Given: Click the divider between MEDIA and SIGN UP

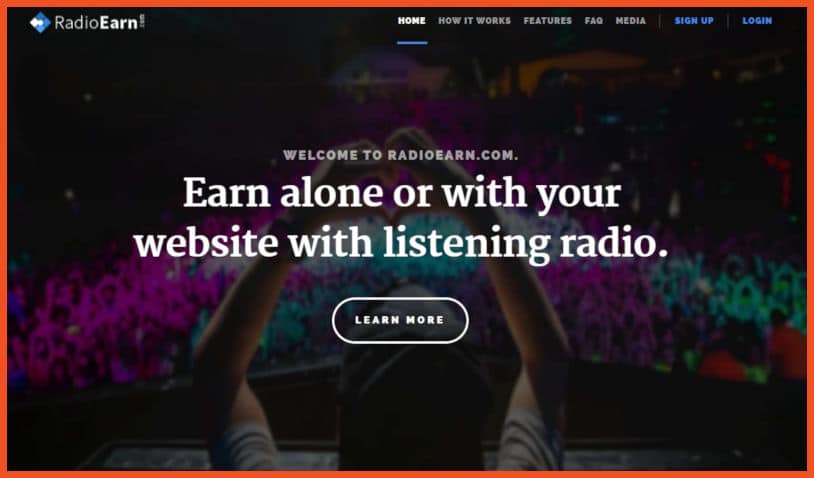Looking at the screenshot, I should [x=660, y=21].
